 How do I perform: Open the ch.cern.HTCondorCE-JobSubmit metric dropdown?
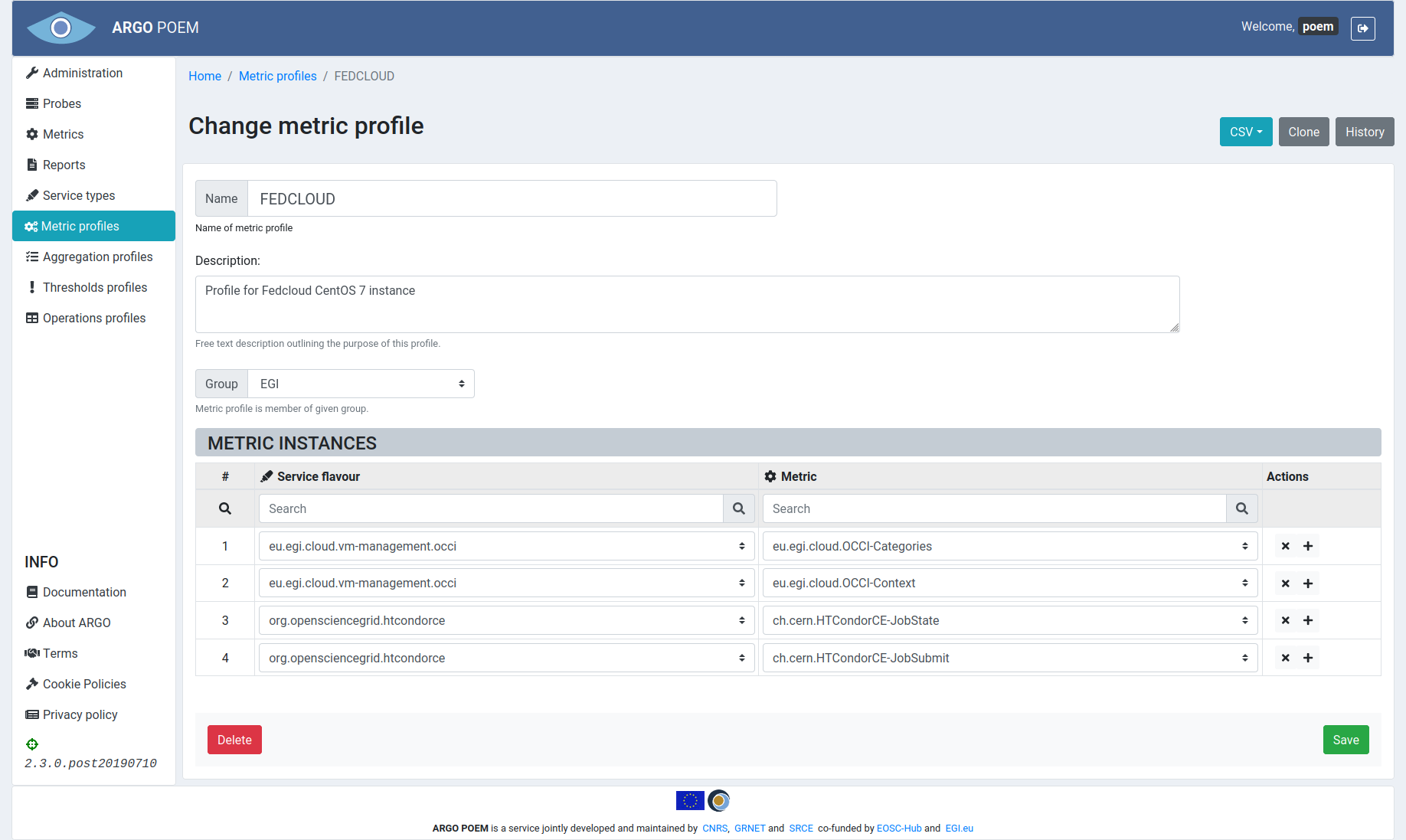click(x=1010, y=658)
